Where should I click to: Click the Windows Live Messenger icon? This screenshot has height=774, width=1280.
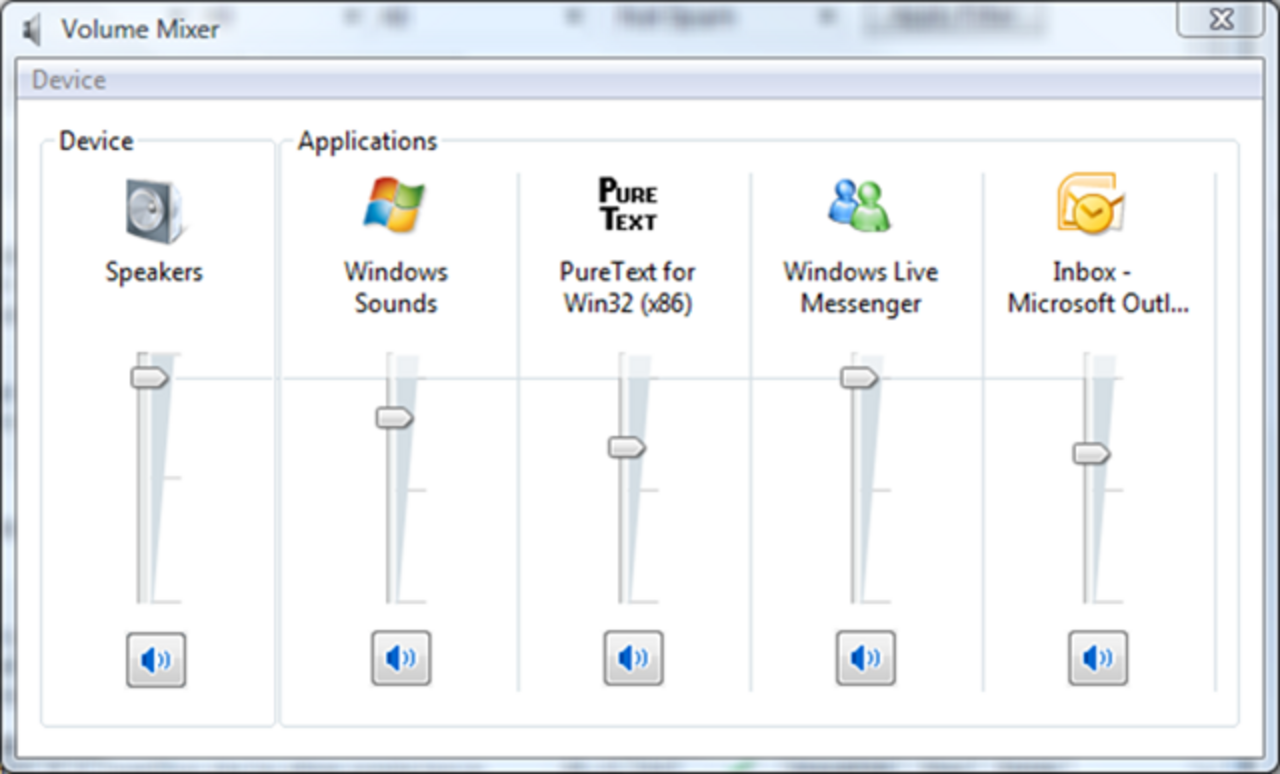[860, 205]
